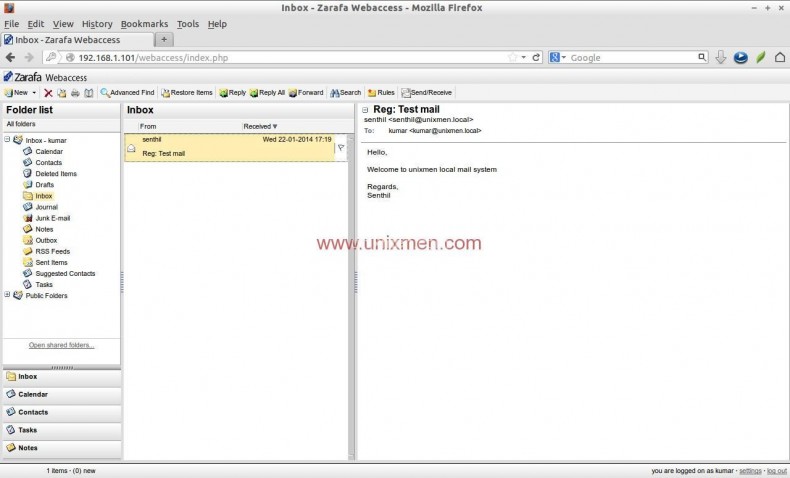Click the Inbox shortcut bar button
Viewport: 790px width, 478px height.
click(62, 377)
